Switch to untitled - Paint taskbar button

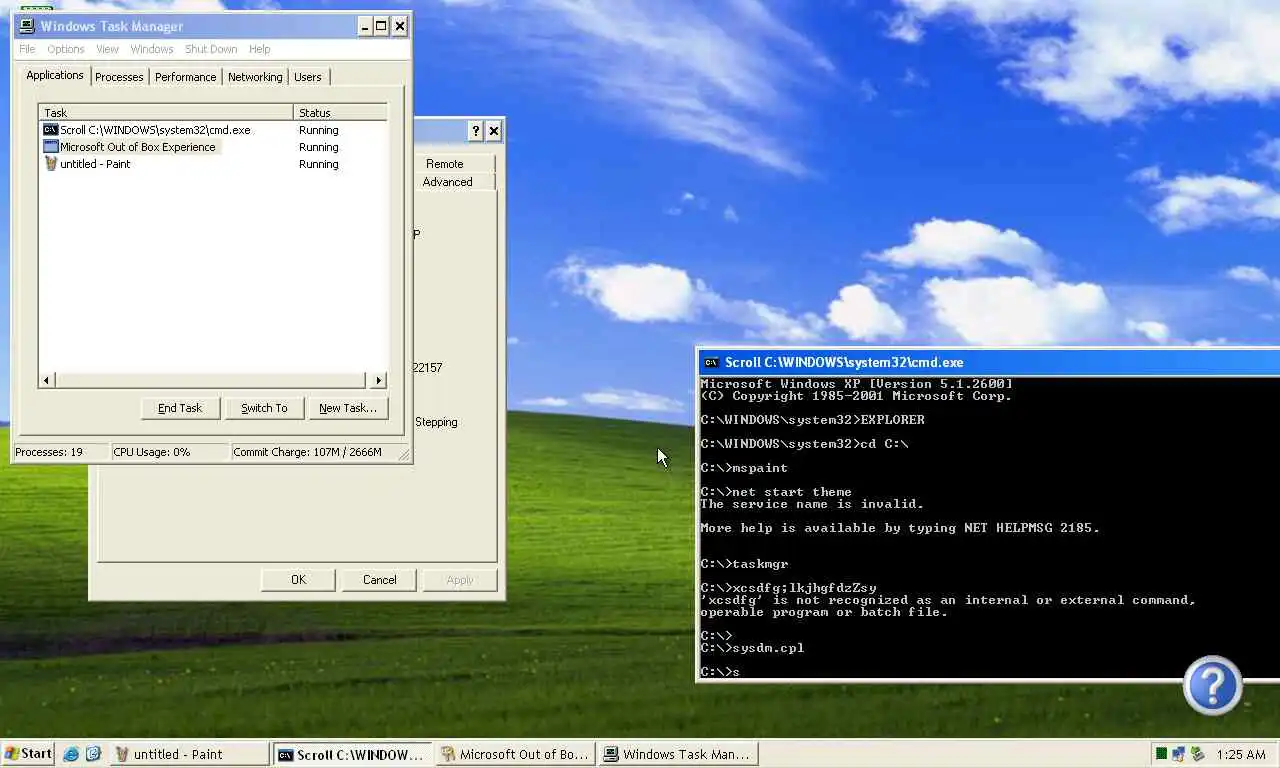pos(190,754)
